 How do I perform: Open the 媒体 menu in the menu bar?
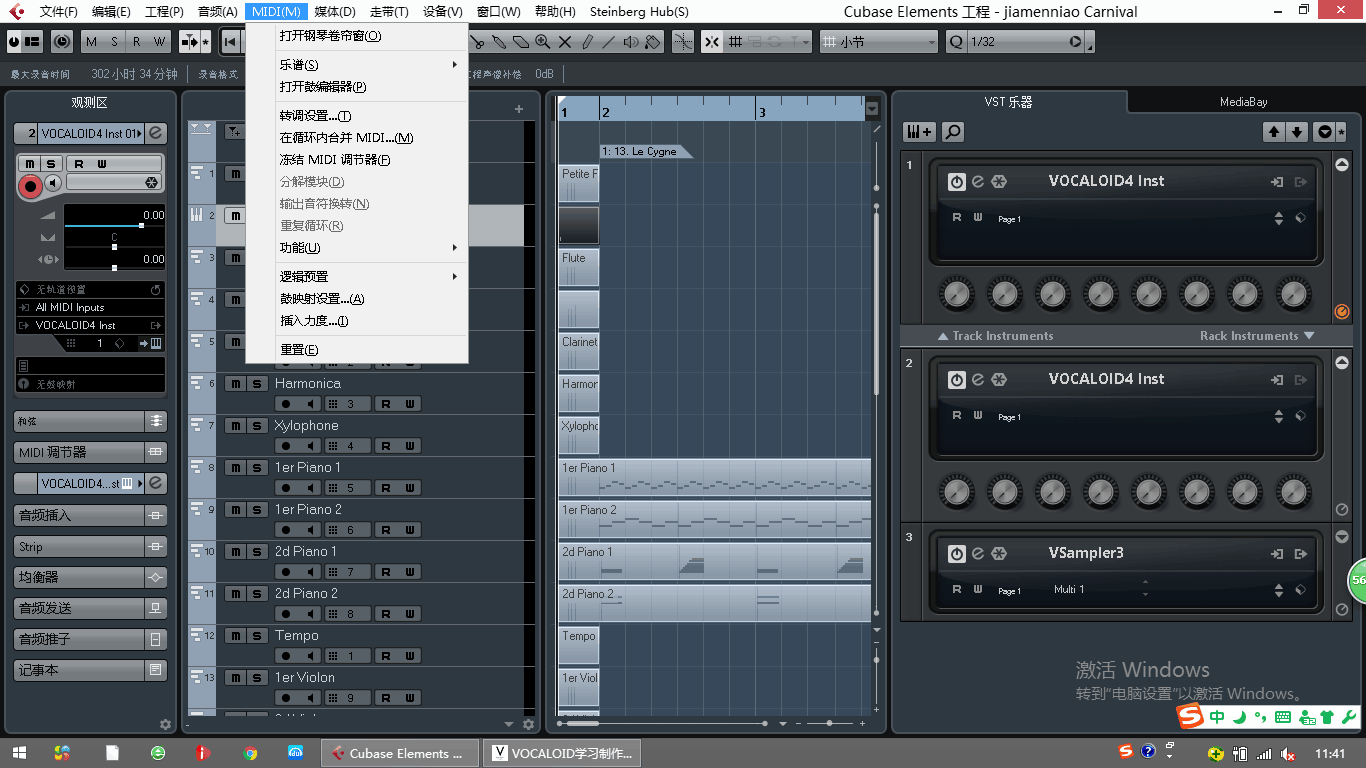[x=334, y=12]
